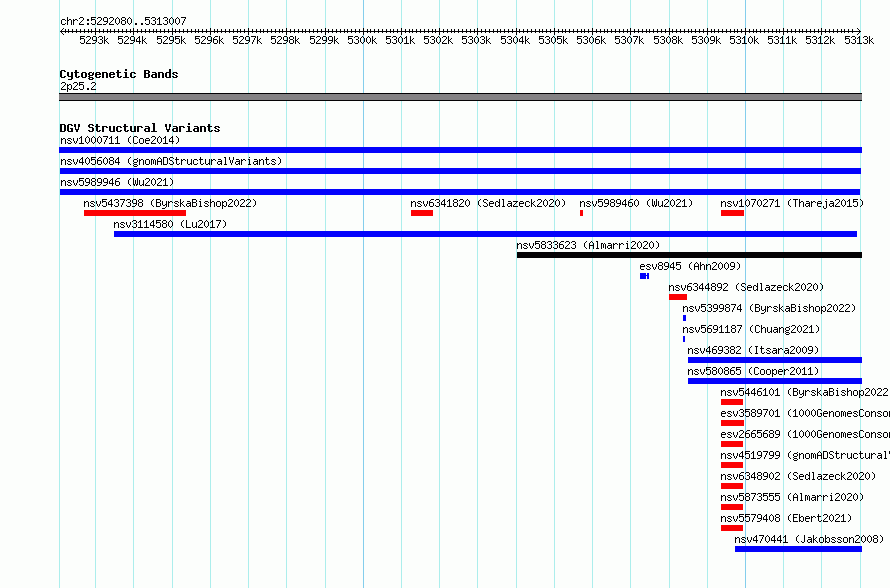Select red bar under nsv6341820
890x588 pixels.
pos(422,213)
